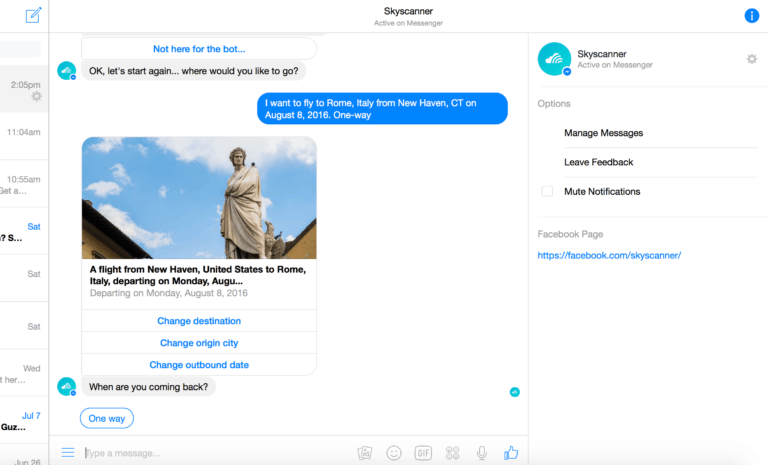Open settings gear next to Skyscanner profile

(751, 59)
